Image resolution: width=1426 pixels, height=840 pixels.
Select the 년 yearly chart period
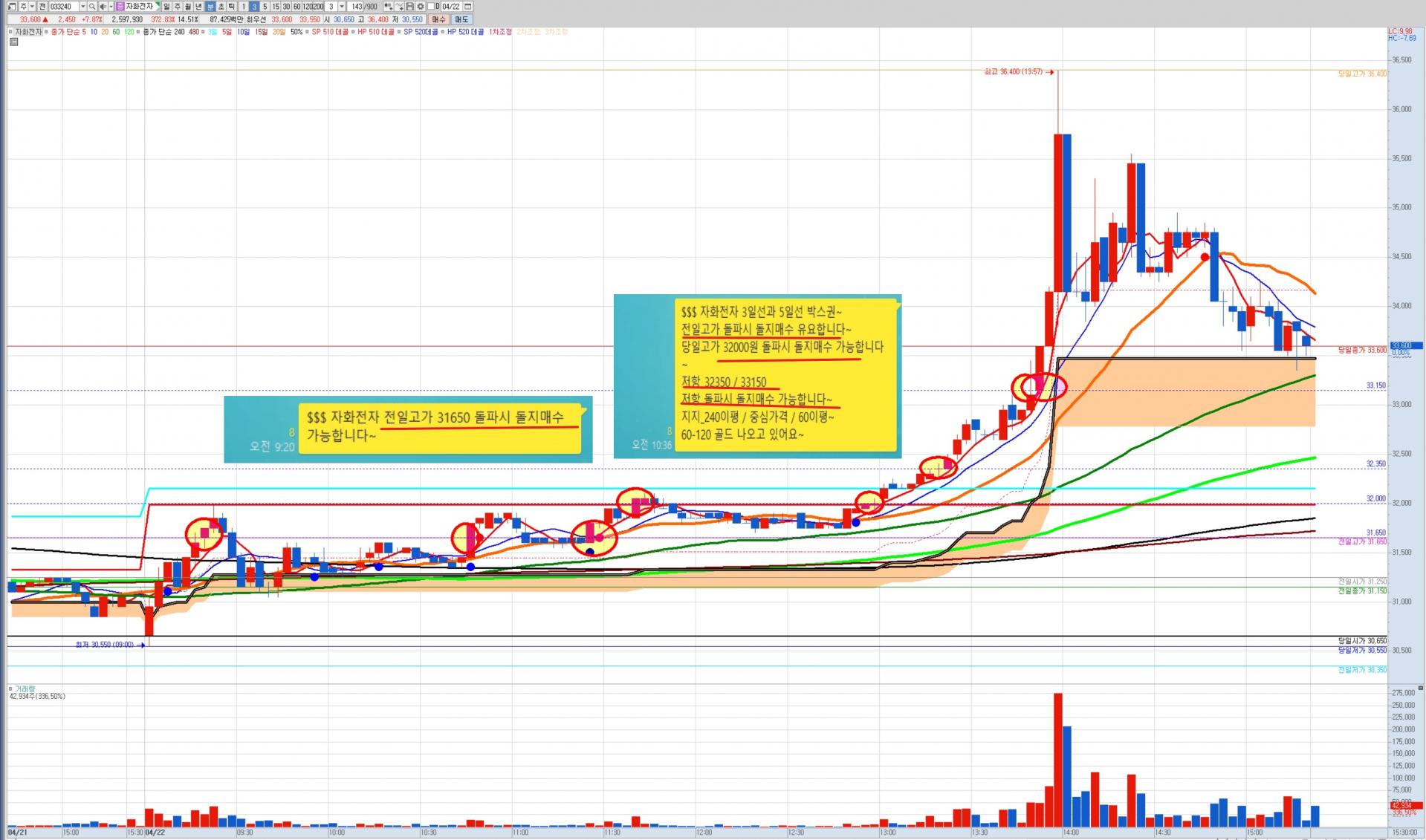pos(198,7)
